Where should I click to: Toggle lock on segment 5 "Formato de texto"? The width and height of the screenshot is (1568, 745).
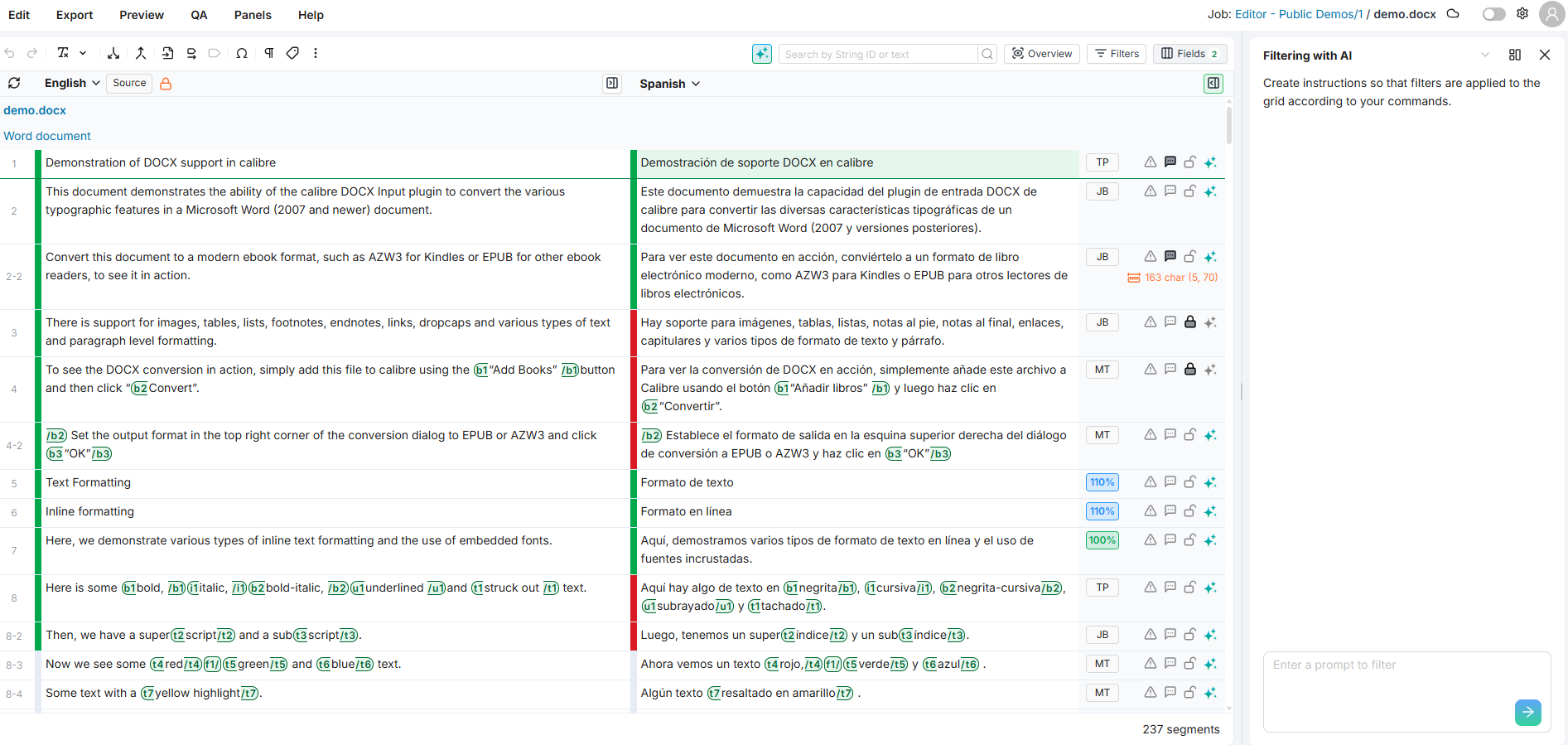pos(1189,482)
